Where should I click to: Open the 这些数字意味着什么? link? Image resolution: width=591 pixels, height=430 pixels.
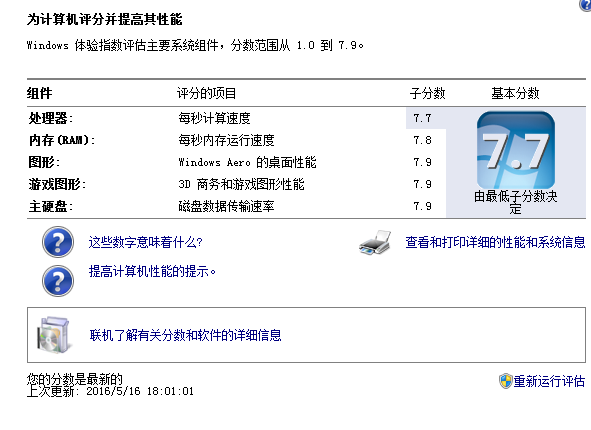pos(145,242)
